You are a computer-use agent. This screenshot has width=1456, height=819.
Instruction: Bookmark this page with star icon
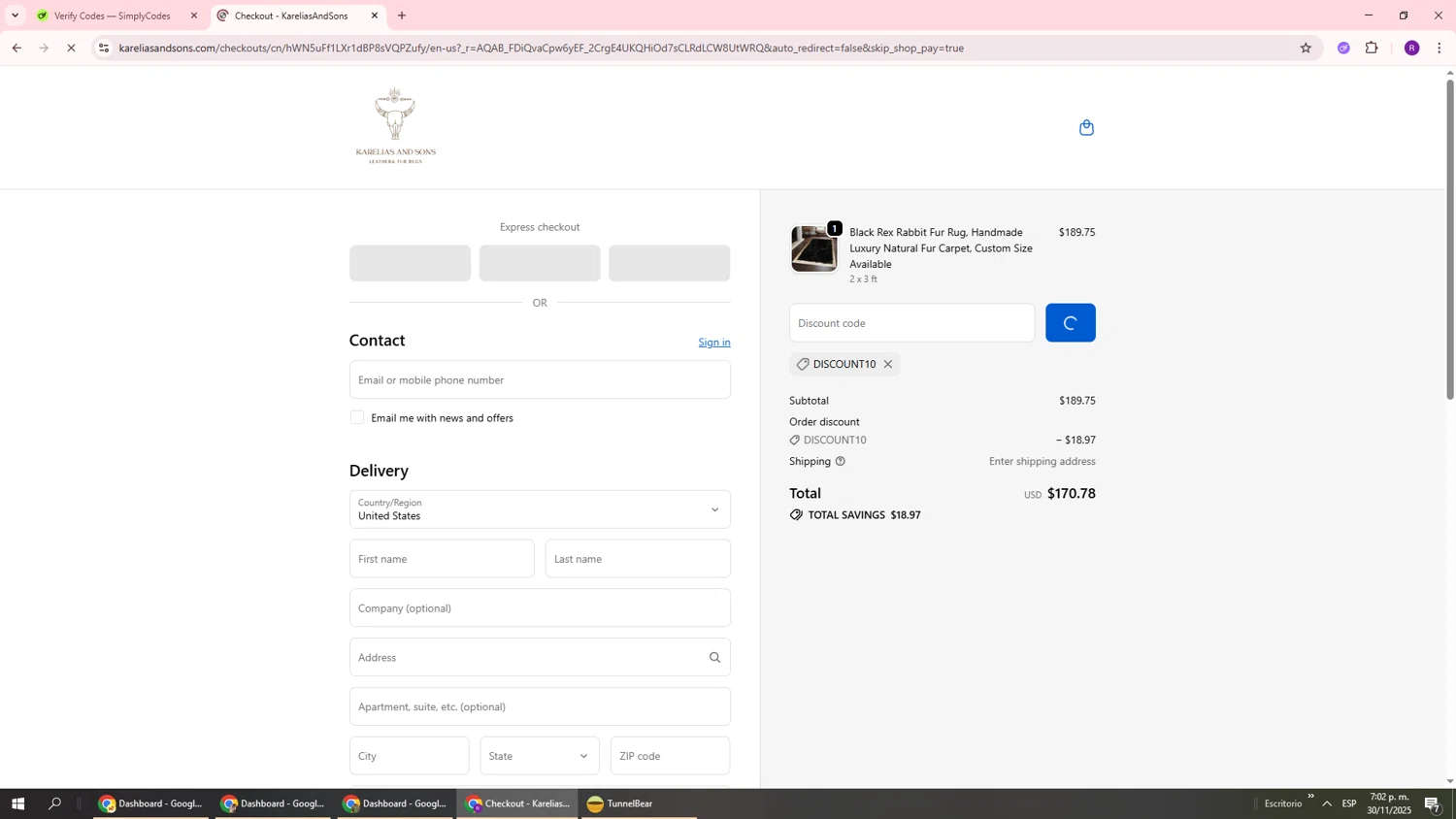[1306, 48]
